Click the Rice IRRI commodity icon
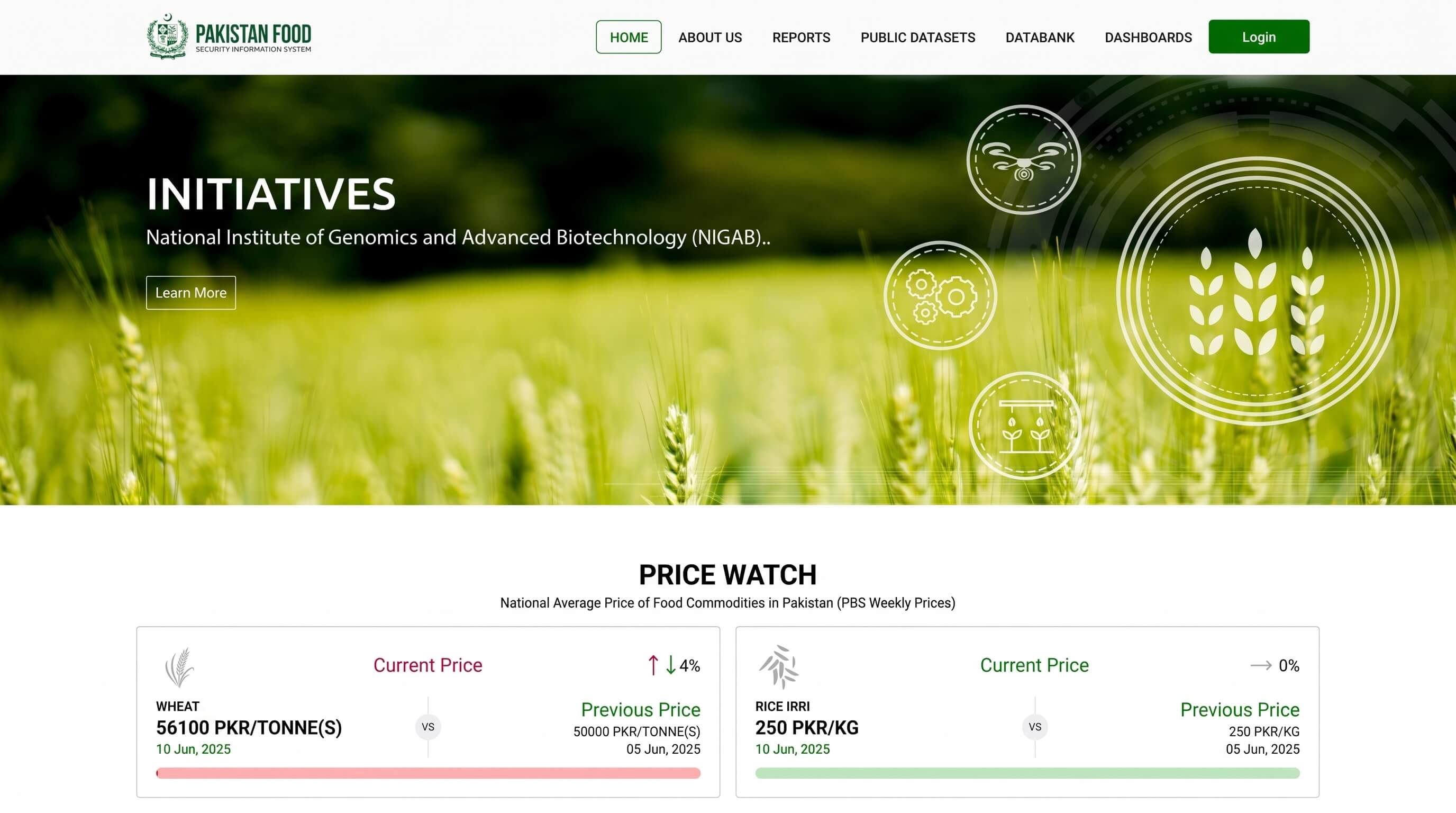This screenshot has height=813, width=1456. [779, 666]
